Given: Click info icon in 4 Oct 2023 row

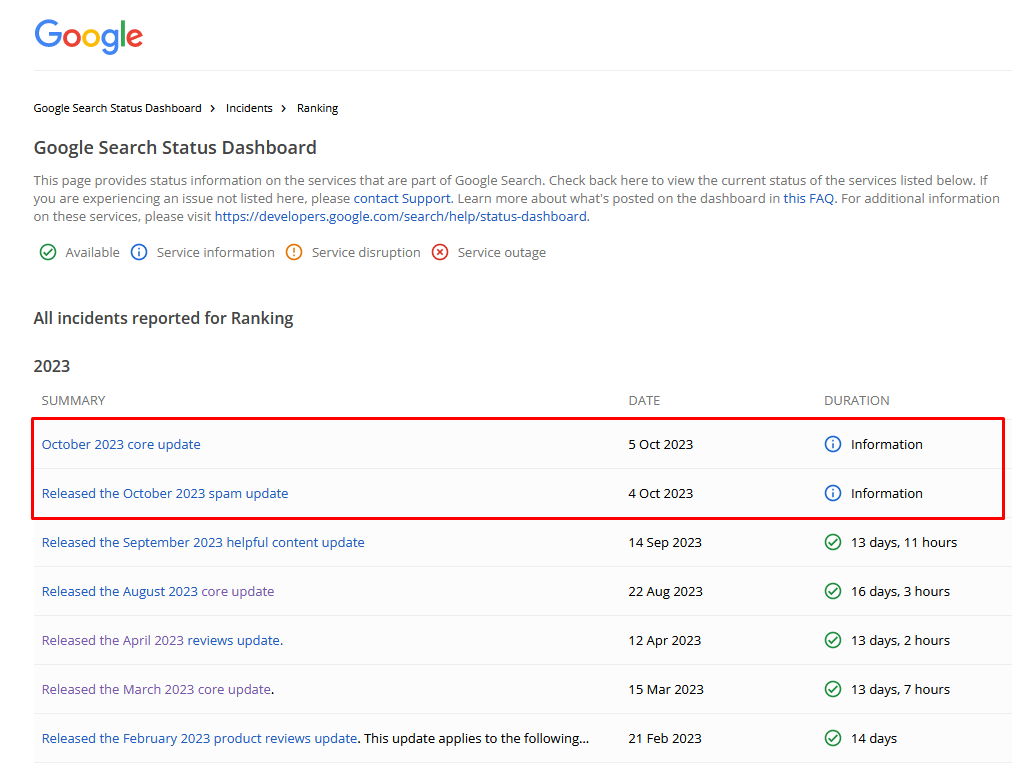Looking at the screenshot, I should coord(833,493).
